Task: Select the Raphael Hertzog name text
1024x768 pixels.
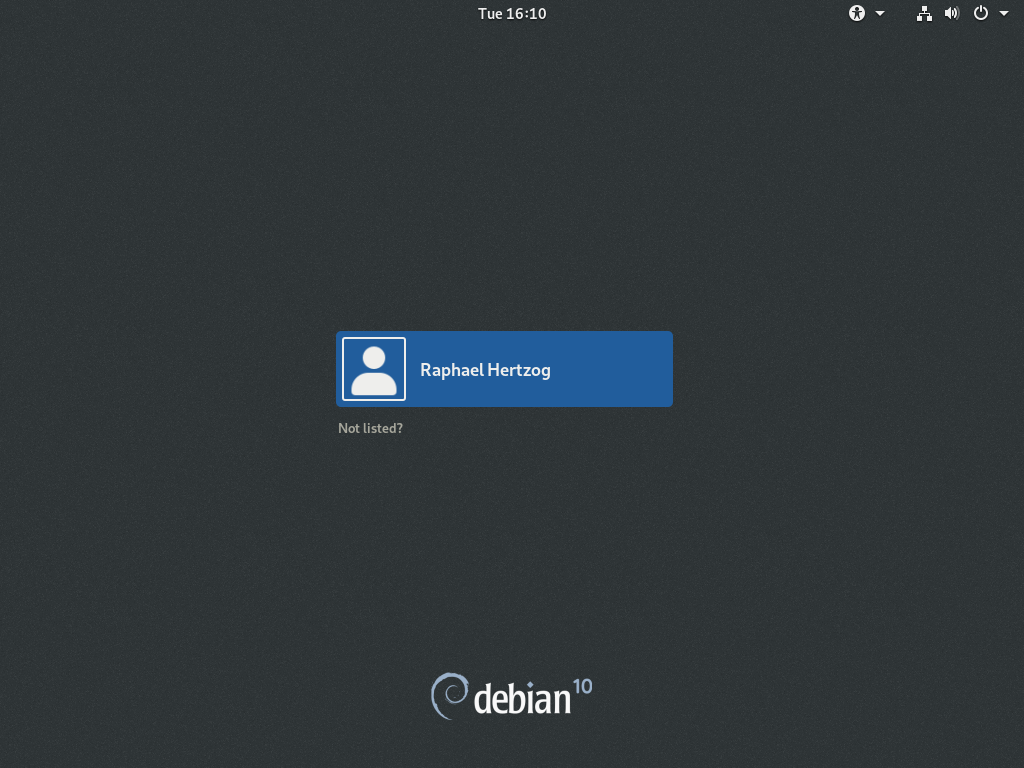Action: pyautogui.click(x=485, y=370)
